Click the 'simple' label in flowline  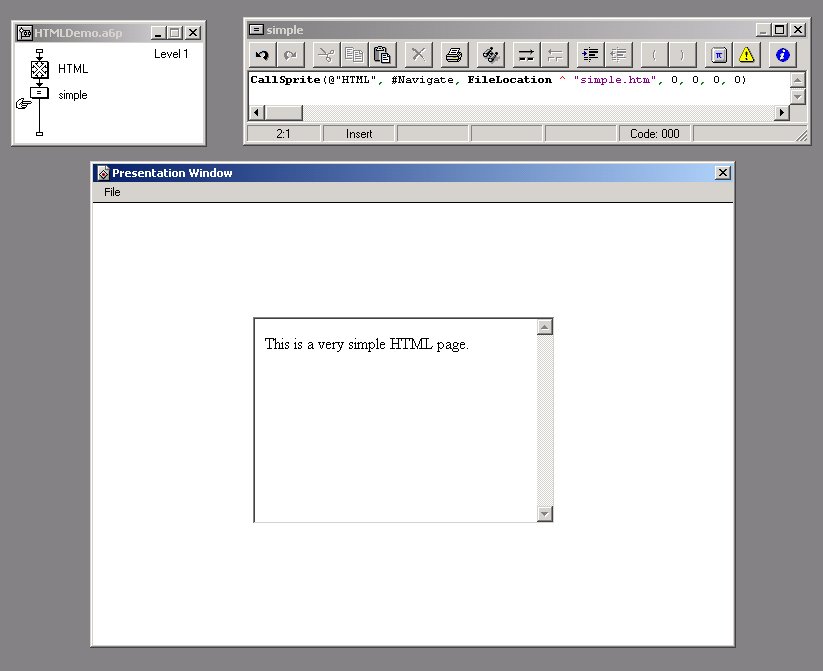click(x=73, y=95)
